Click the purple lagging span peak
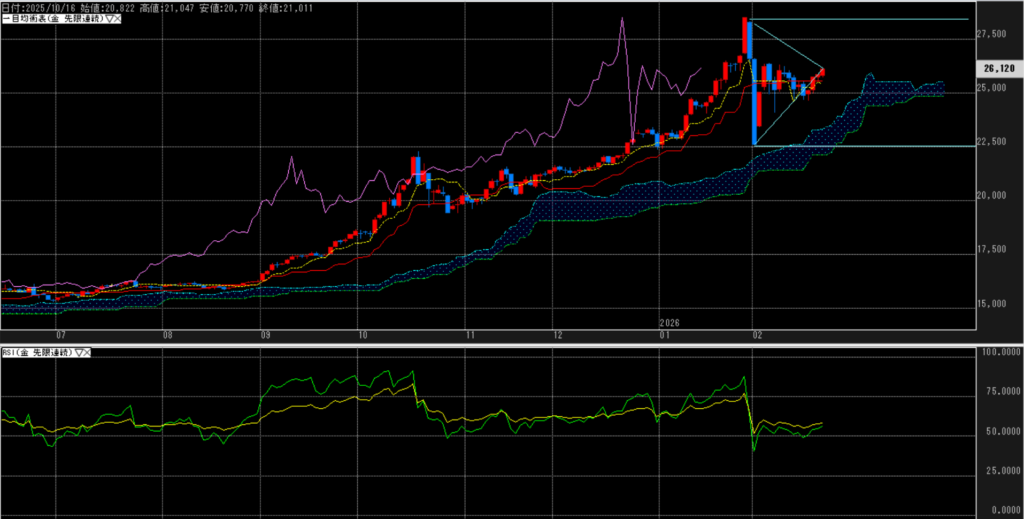The width and height of the screenshot is (1024, 519). tap(622, 19)
